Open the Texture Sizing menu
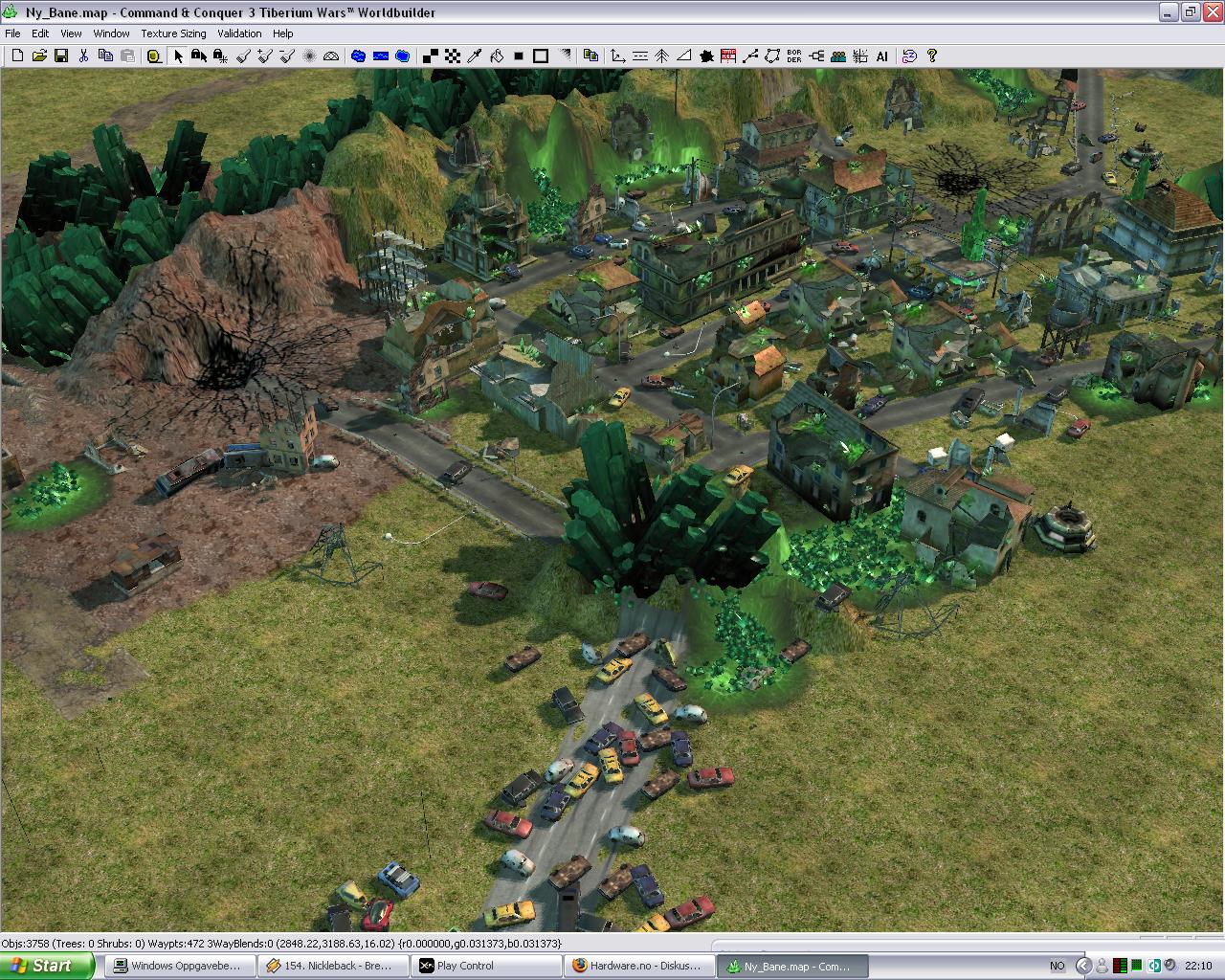The height and width of the screenshot is (980, 1225). pos(173,33)
